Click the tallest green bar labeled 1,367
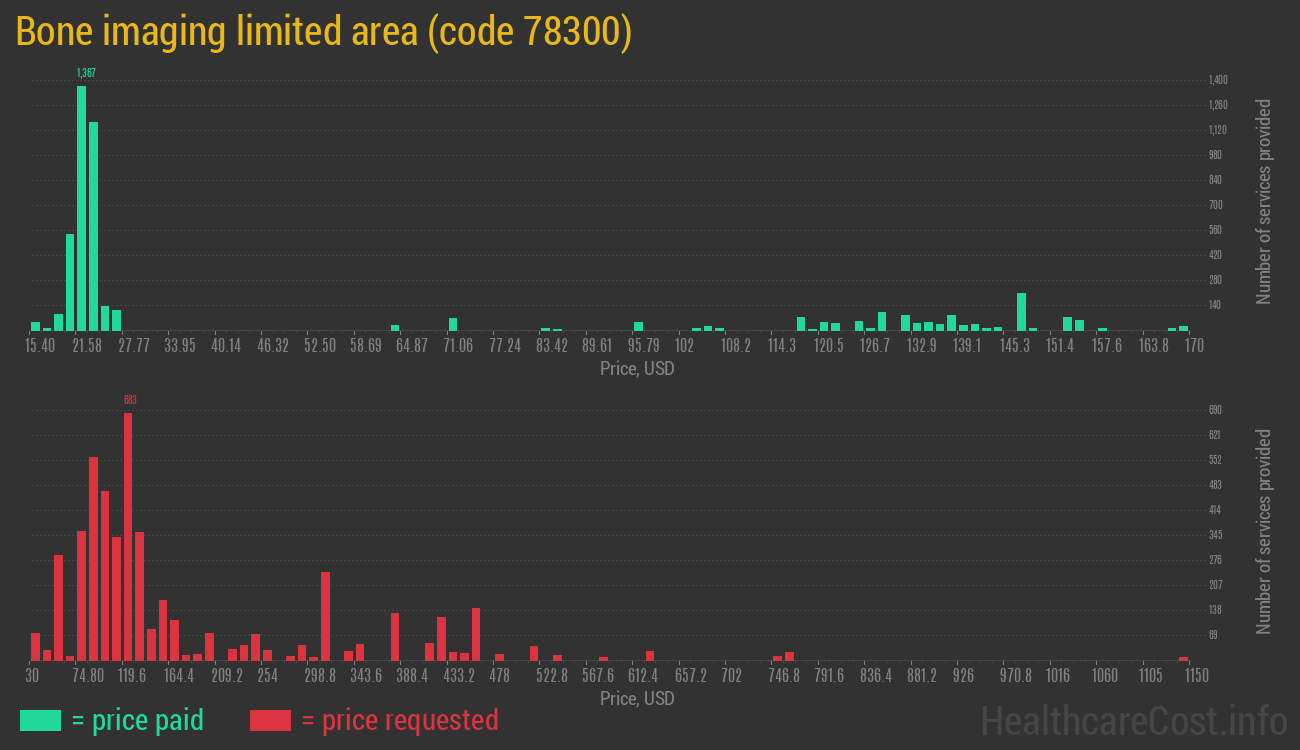The height and width of the screenshot is (750, 1300). click(x=81, y=208)
